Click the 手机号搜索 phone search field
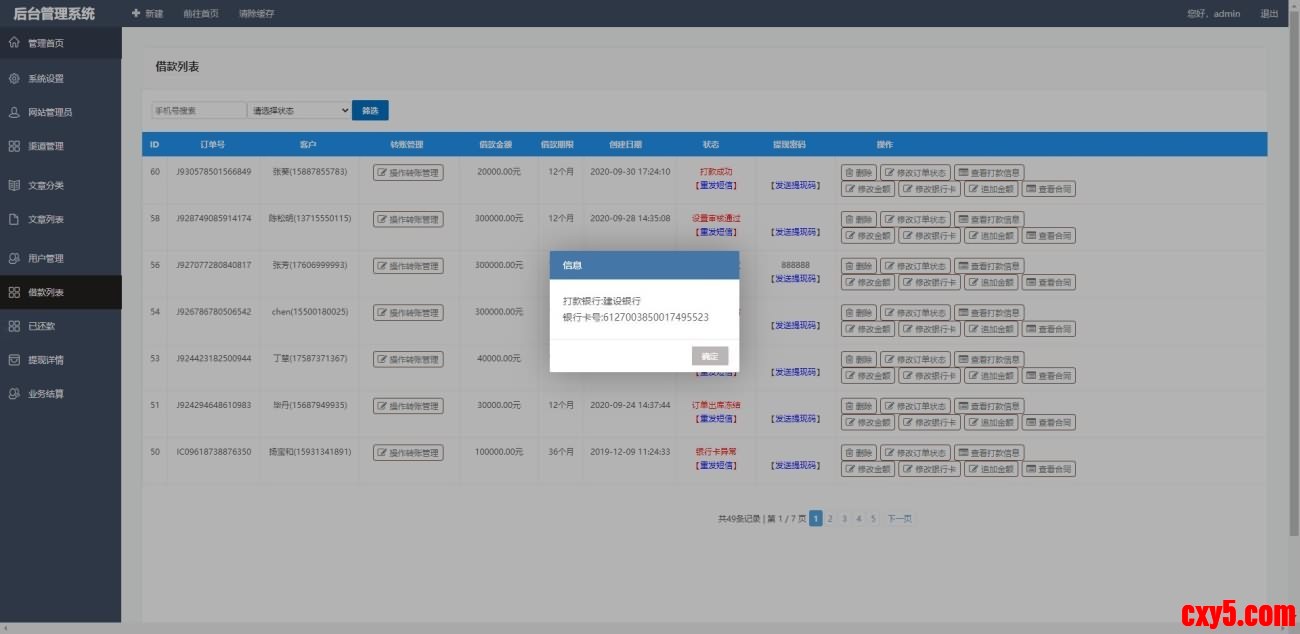This screenshot has height=634, width=1300. [197, 110]
